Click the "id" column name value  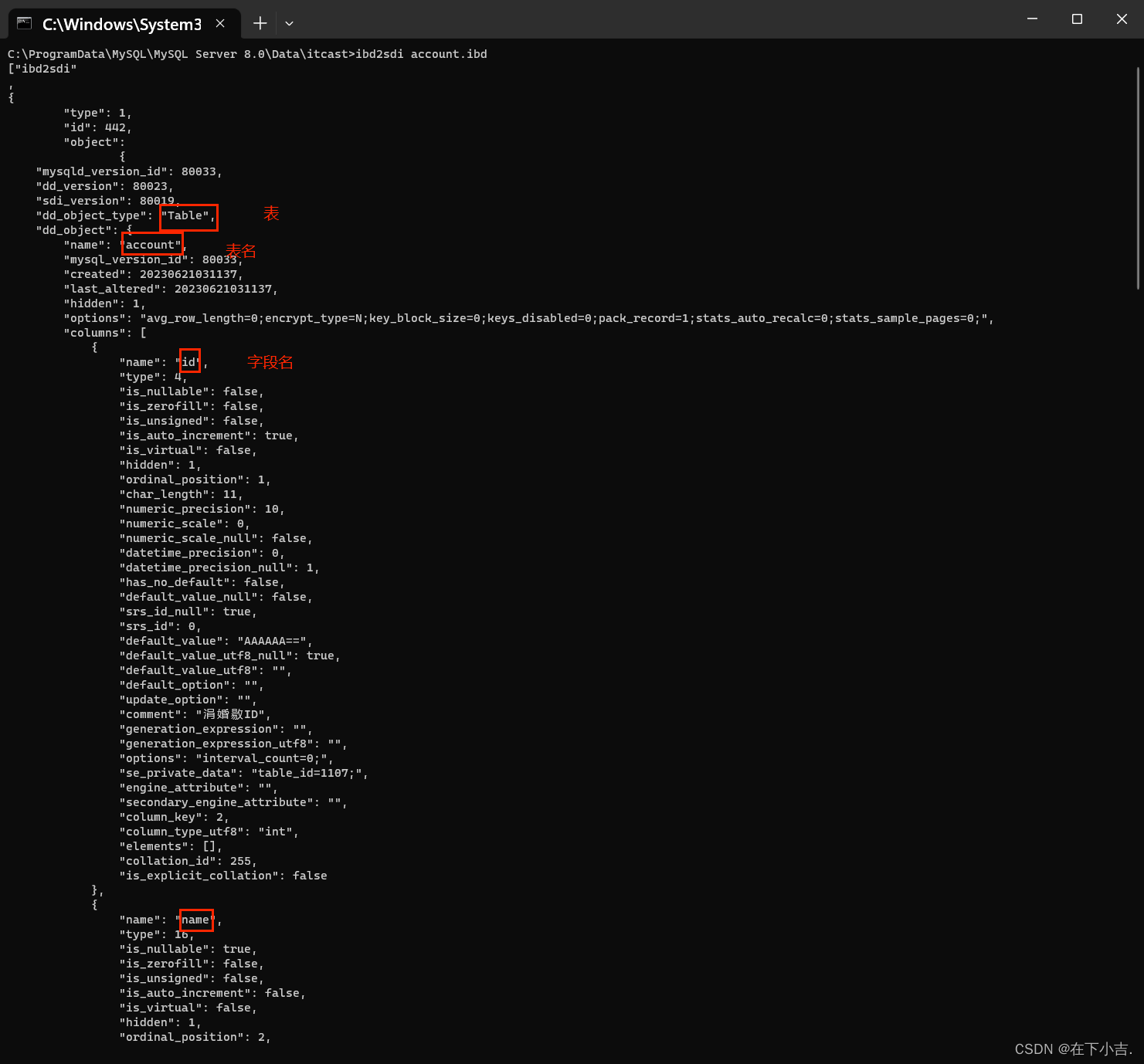click(189, 362)
